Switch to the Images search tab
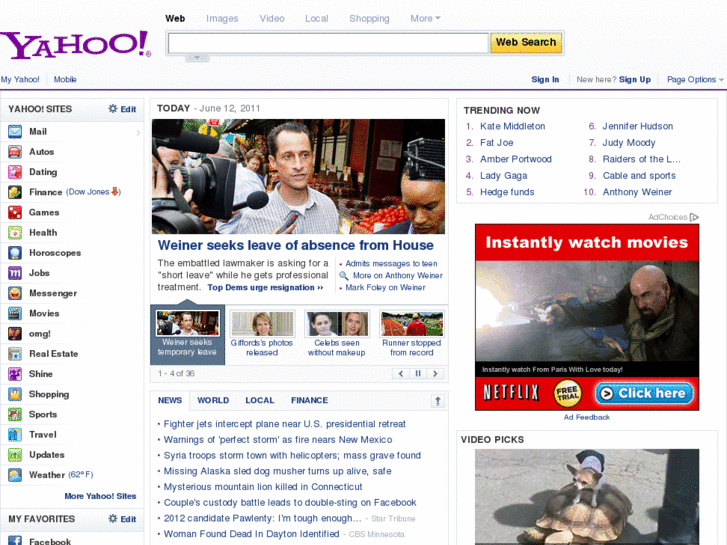The width and height of the screenshot is (727, 545). 222,19
